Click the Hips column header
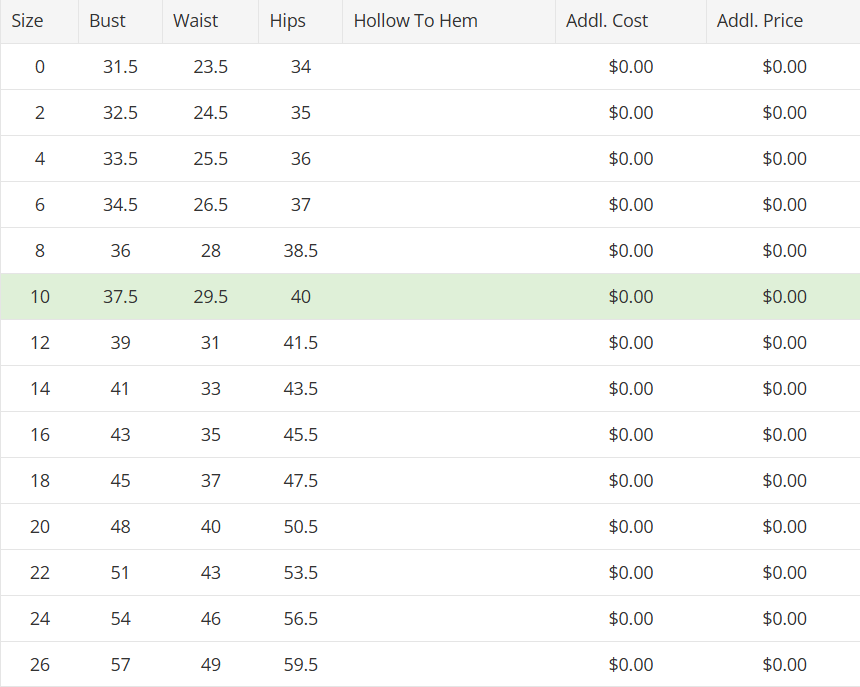This screenshot has width=860, height=687. click(301, 21)
